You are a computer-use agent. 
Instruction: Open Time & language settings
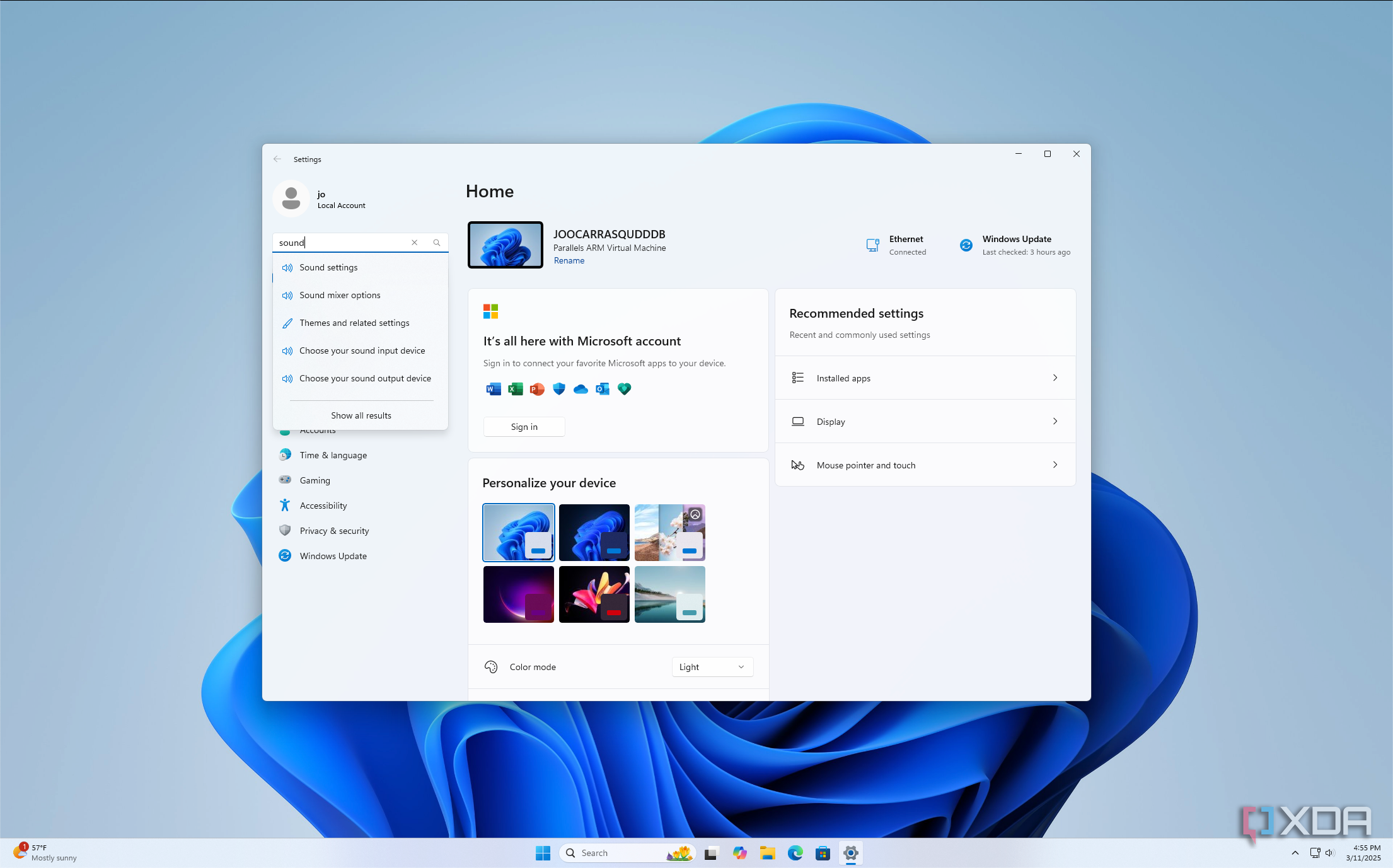click(x=360, y=455)
